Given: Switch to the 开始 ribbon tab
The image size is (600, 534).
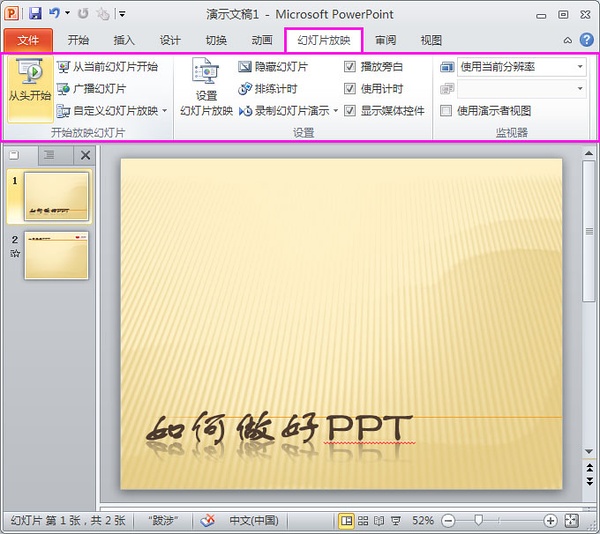Looking at the screenshot, I should (78, 40).
